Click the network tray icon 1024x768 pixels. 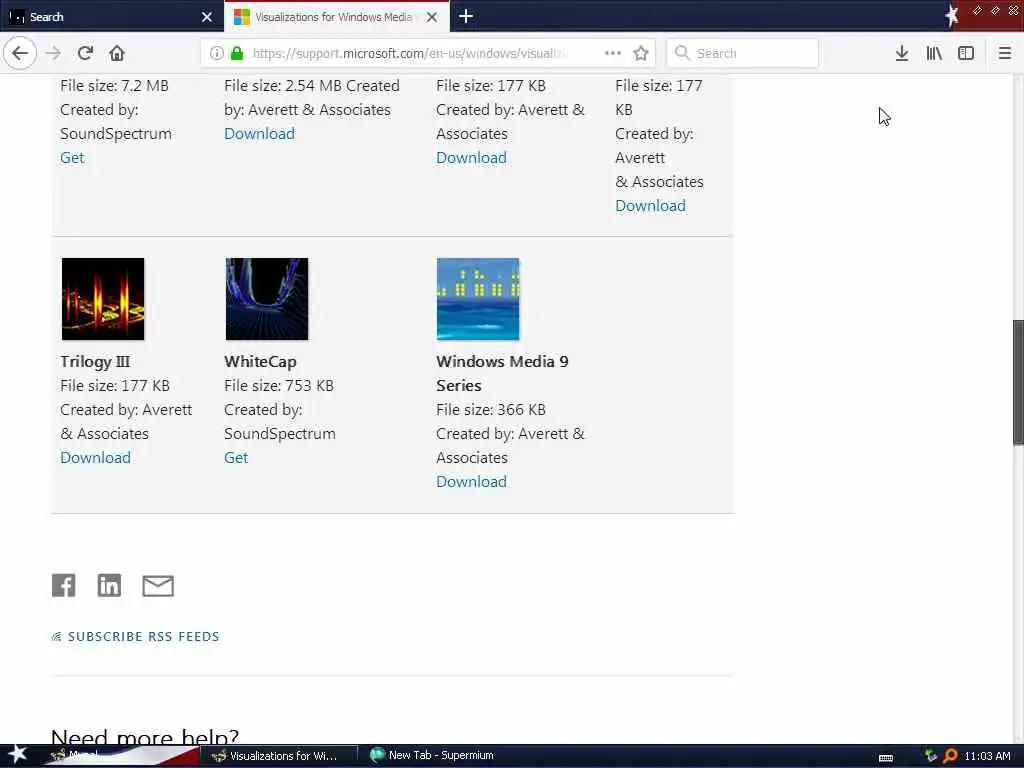click(x=931, y=756)
